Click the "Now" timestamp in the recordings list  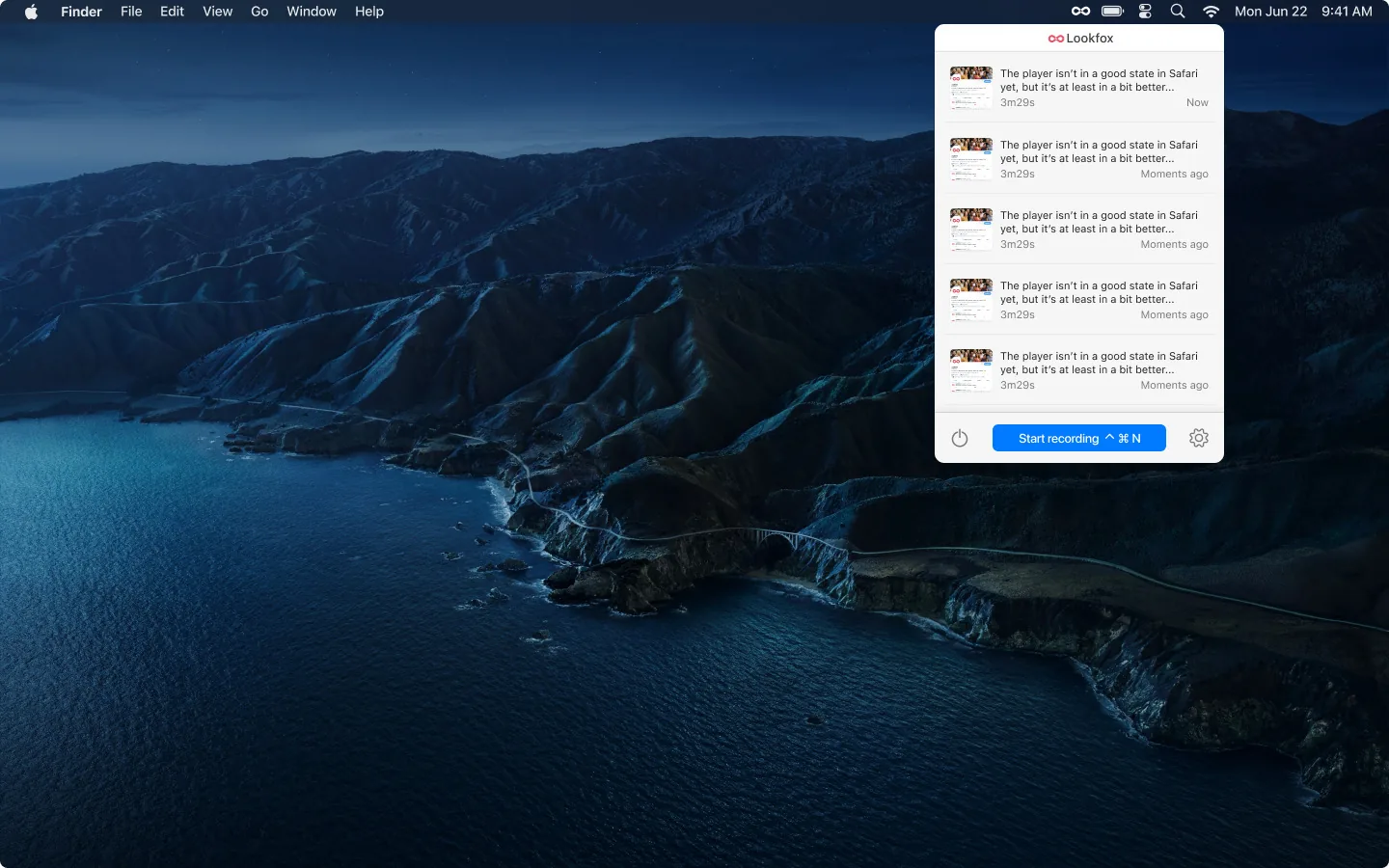click(1197, 102)
